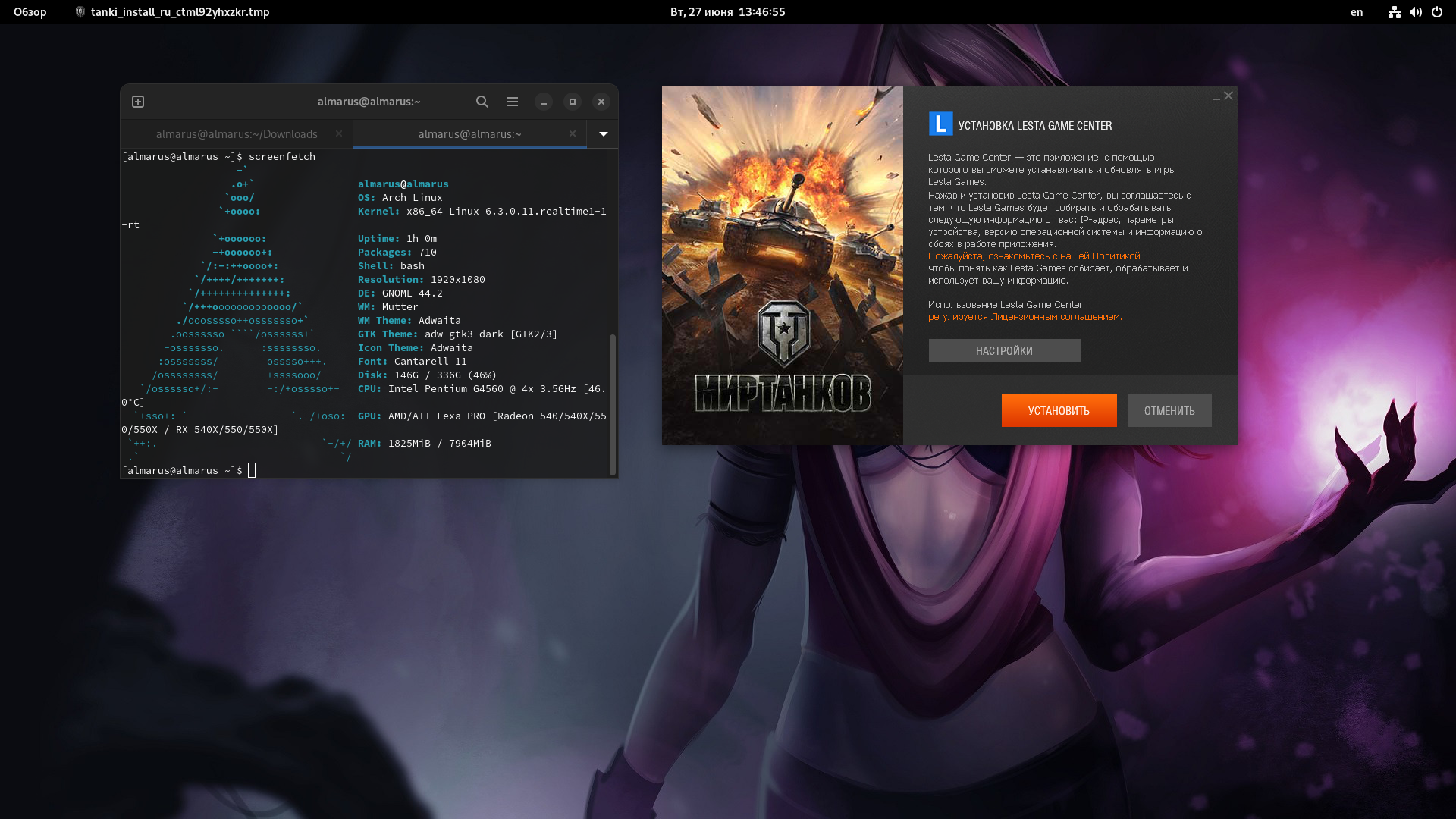Minimize the Lesta Game Center installer

click(1216, 97)
